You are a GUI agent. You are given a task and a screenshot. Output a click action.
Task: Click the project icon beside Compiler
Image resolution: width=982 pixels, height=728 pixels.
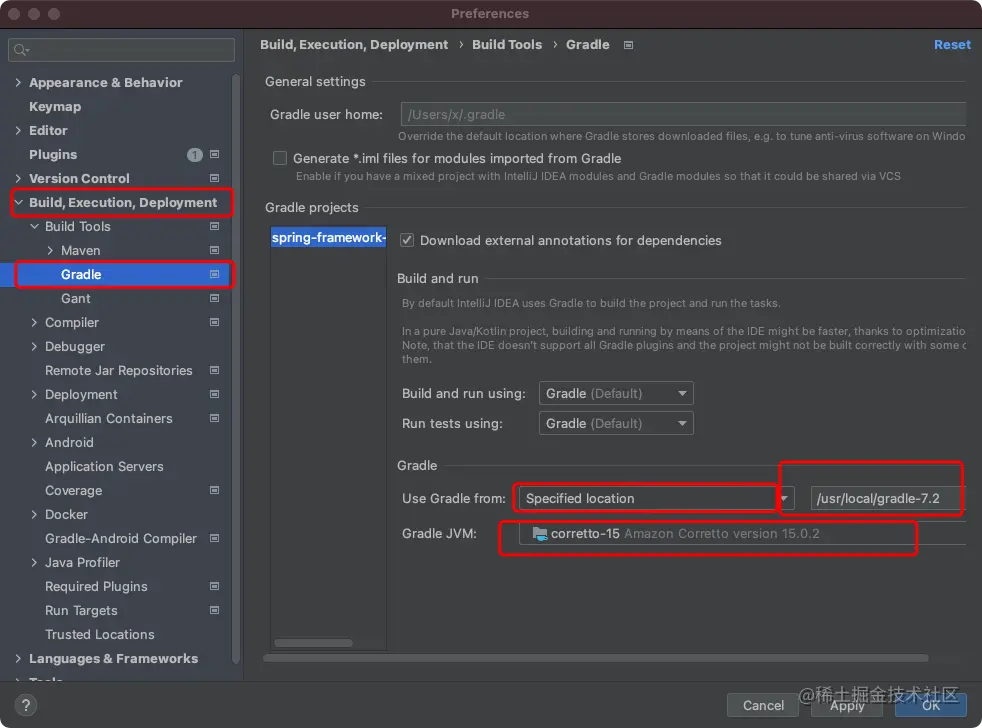pyautogui.click(x=214, y=322)
